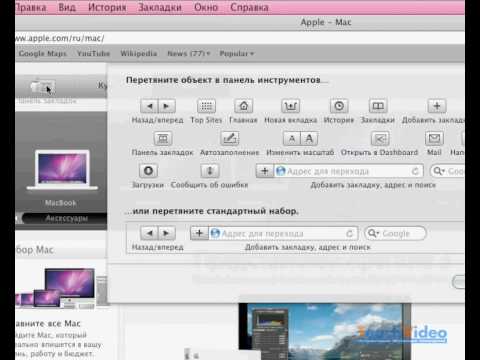Click the plus button in the standard set address bar

tap(199, 233)
